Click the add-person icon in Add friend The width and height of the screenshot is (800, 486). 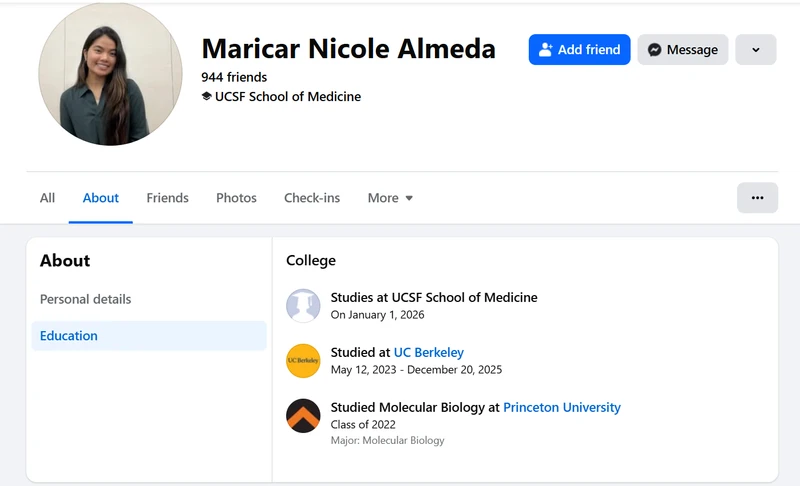[545, 49]
